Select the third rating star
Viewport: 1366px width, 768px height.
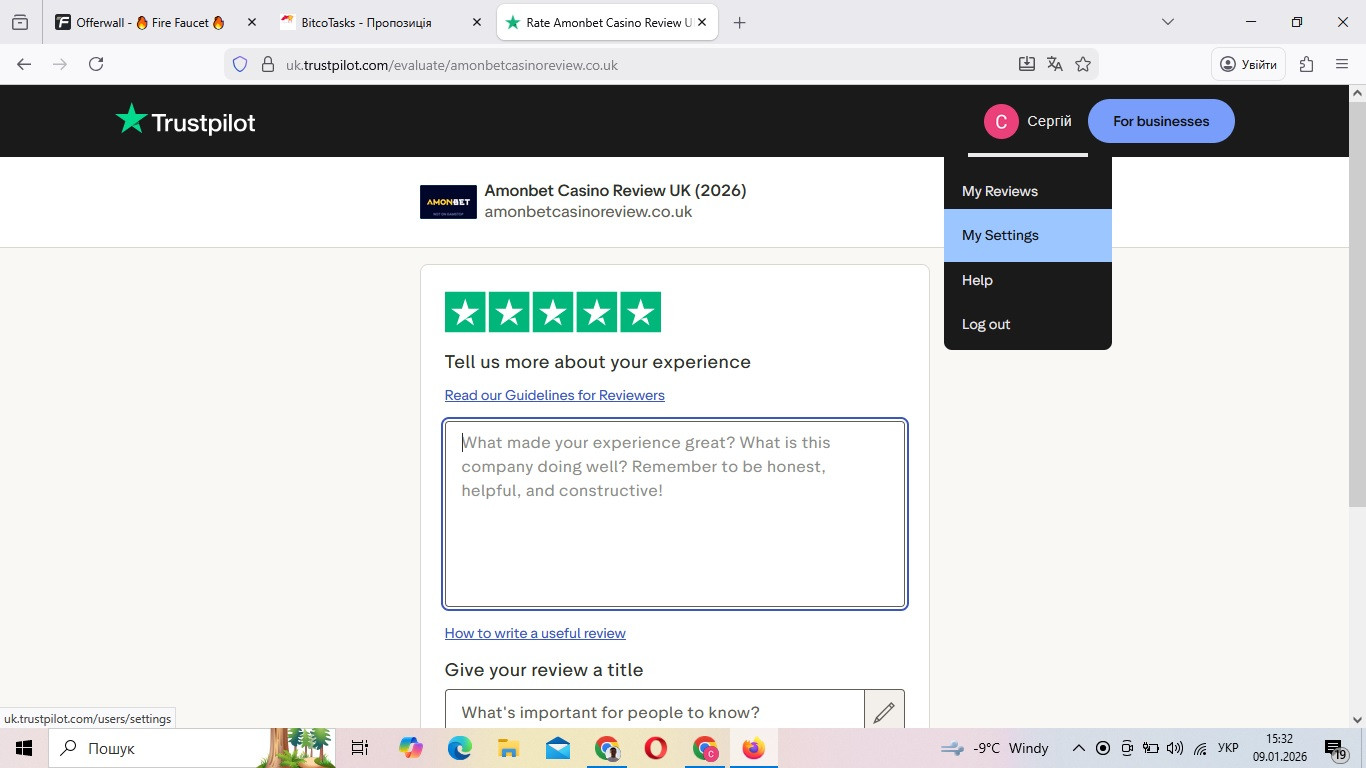pos(553,312)
